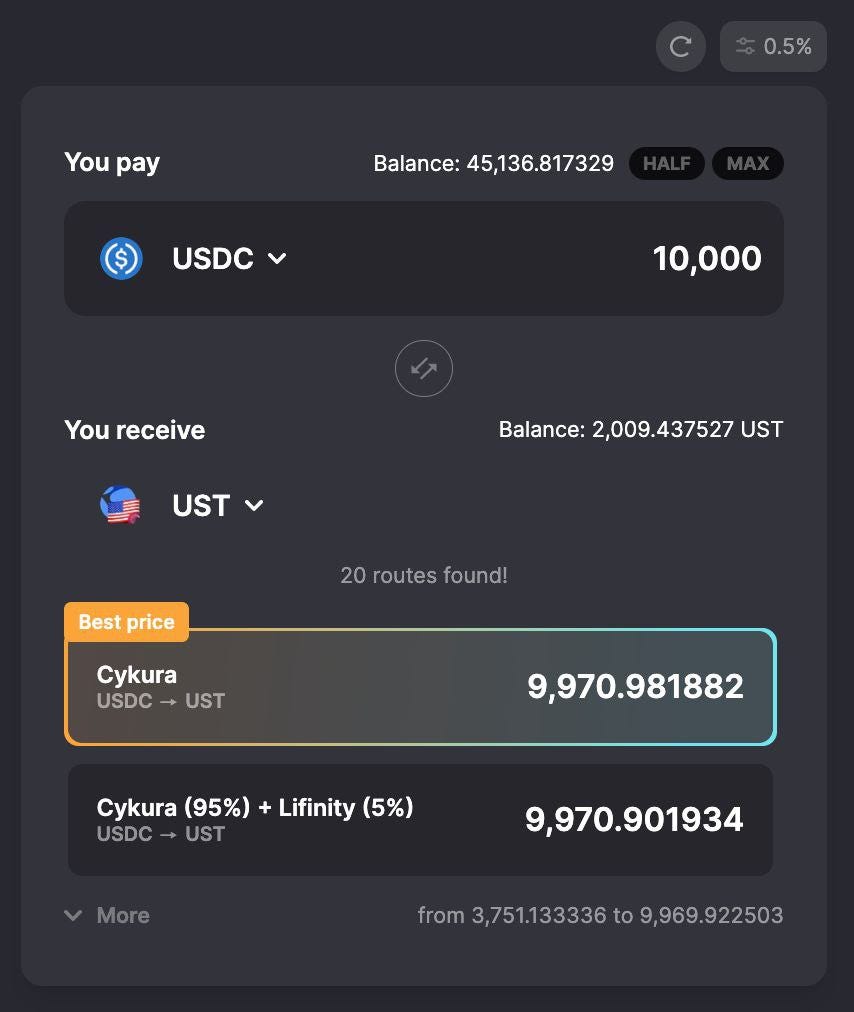Use MAX balance amount
This screenshot has height=1012, width=854.
(747, 163)
